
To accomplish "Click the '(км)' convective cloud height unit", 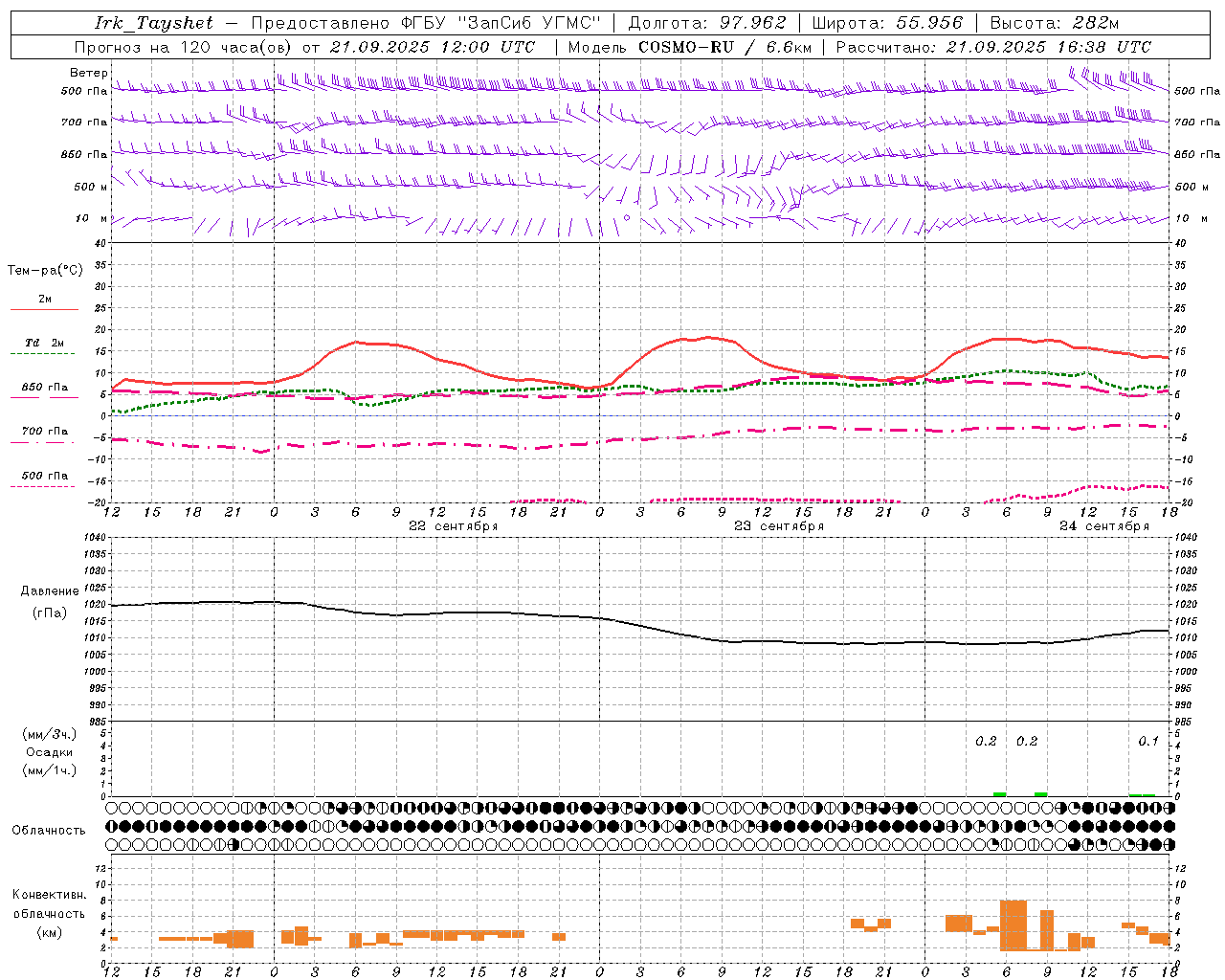I will 50,932.
